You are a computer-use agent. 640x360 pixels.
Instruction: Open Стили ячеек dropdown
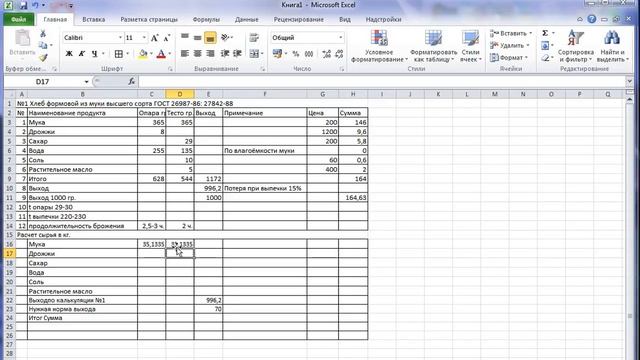[471, 47]
